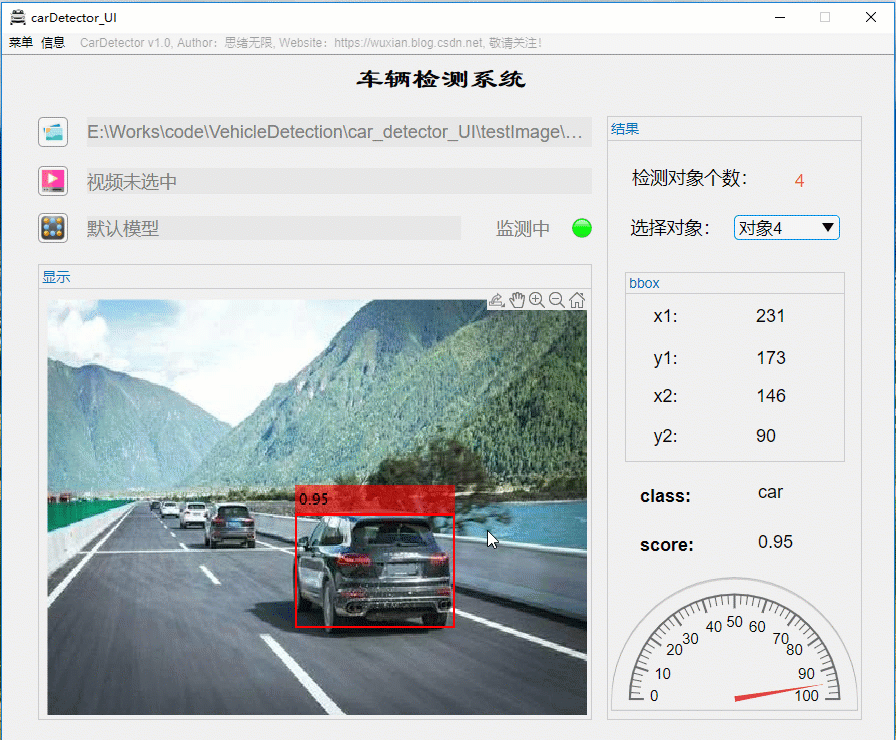Click the 选择对象 label
The width and height of the screenshot is (896, 740).
tap(670, 228)
